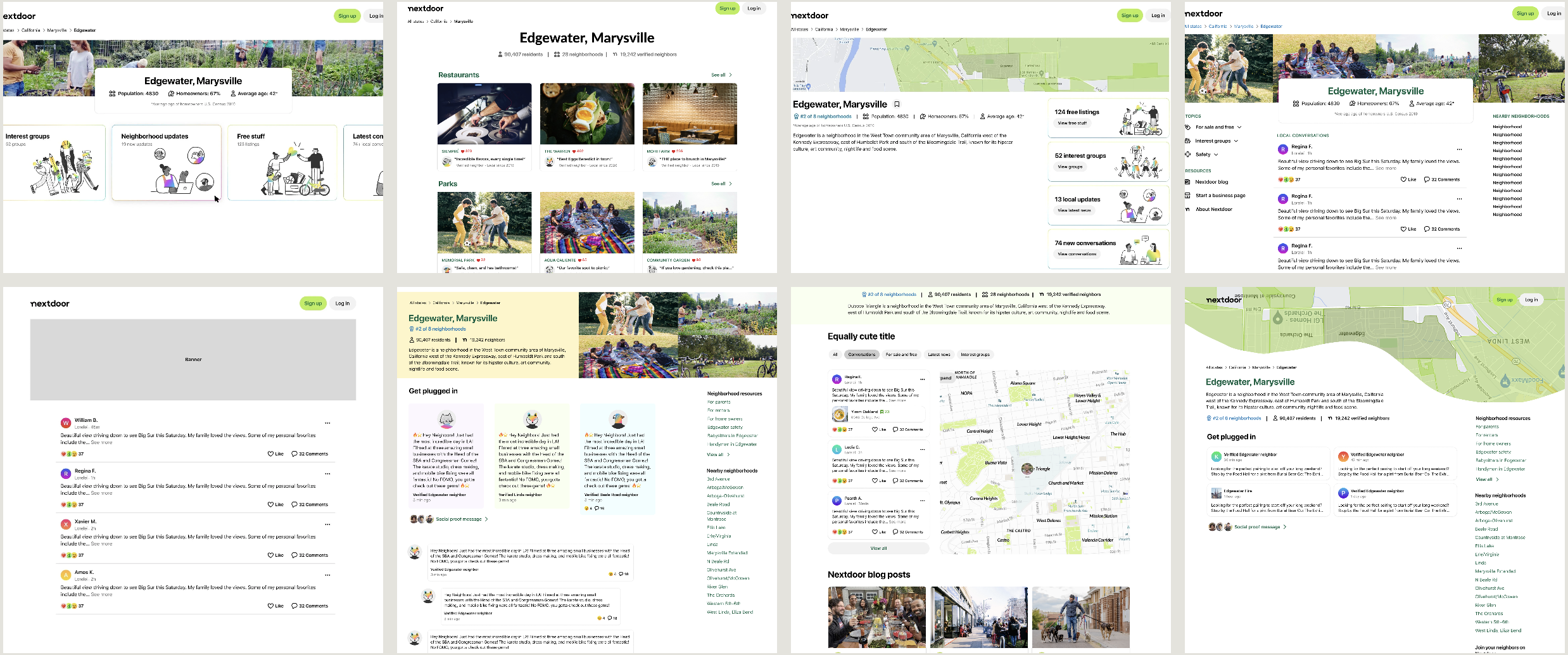1568x655 pixels.
Task: Select the All filter chip under Equally cute title
Action: coord(835,355)
